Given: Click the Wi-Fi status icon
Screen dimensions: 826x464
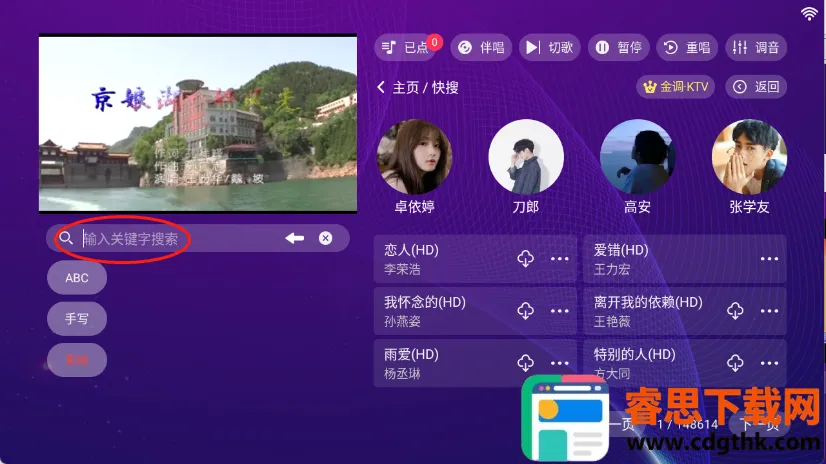Looking at the screenshot, I should 809,14.
